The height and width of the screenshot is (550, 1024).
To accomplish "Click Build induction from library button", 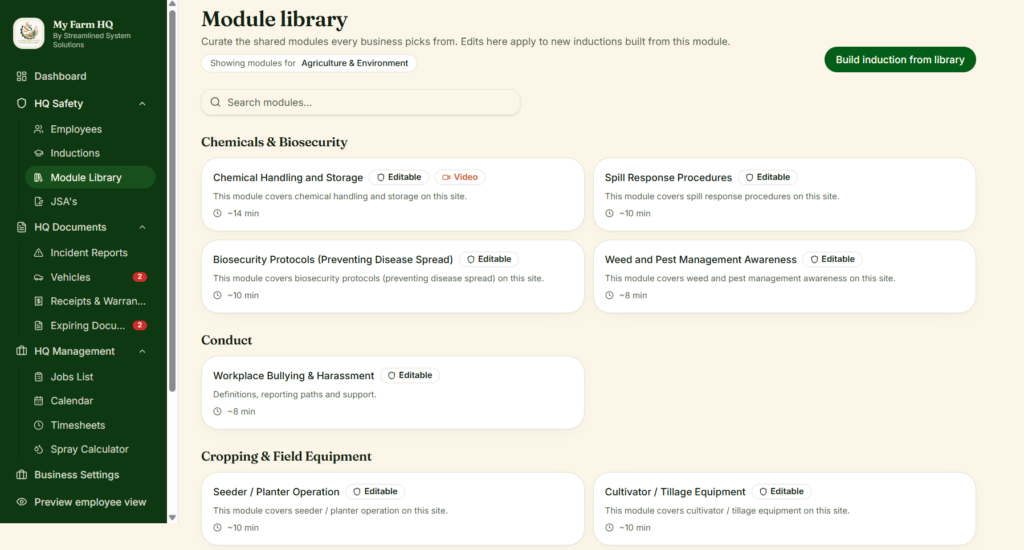I will point(900,59).
